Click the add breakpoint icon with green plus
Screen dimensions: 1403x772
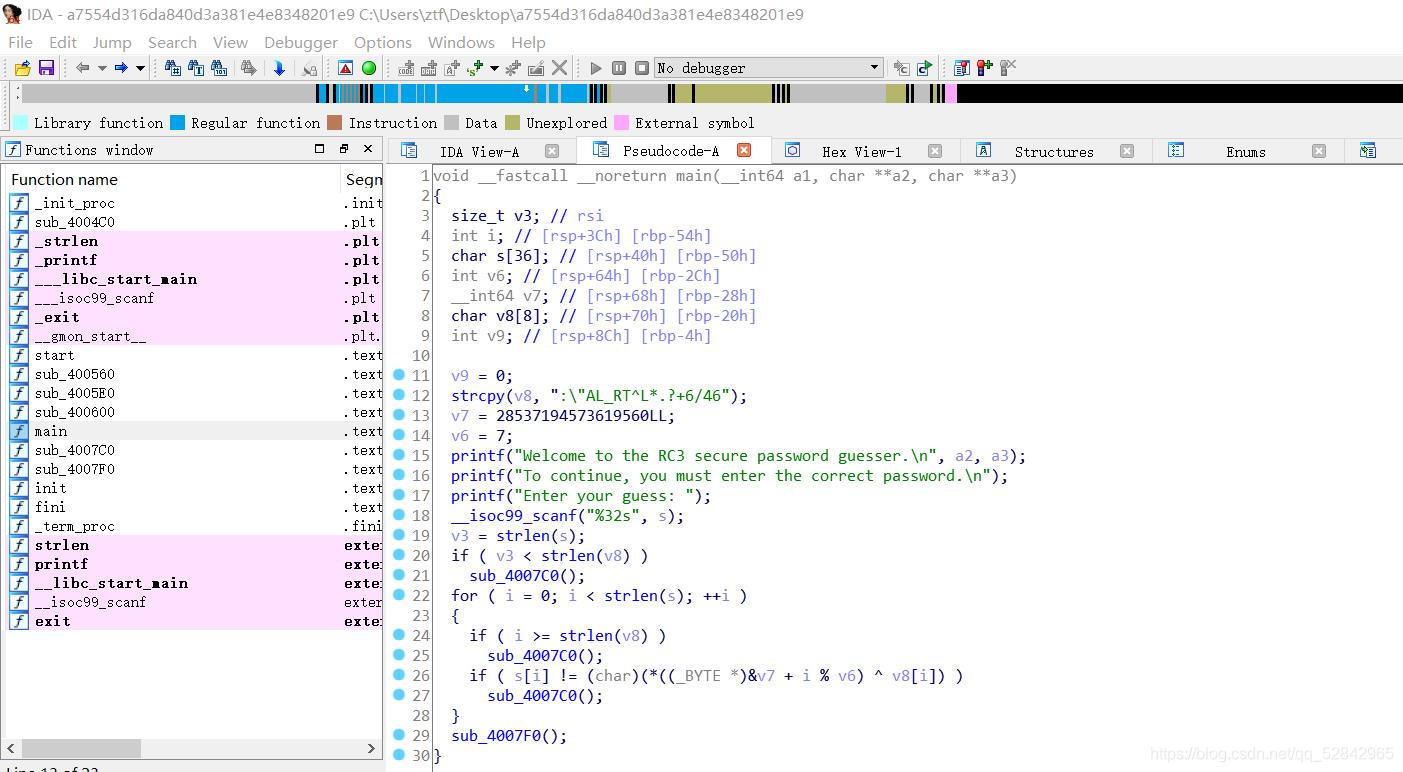(x=985, y=68)
